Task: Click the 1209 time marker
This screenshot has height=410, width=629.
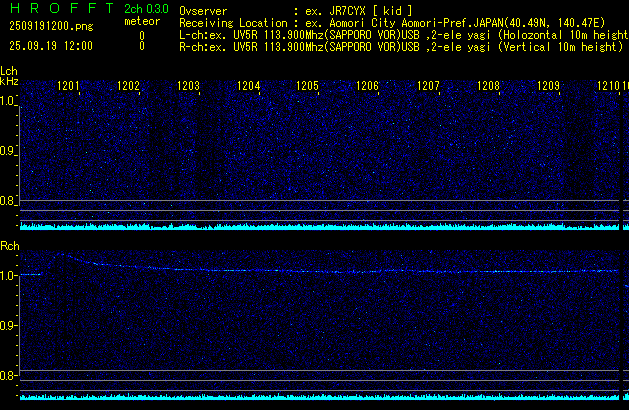Action: pyautogui.click(x=548, y=87)
